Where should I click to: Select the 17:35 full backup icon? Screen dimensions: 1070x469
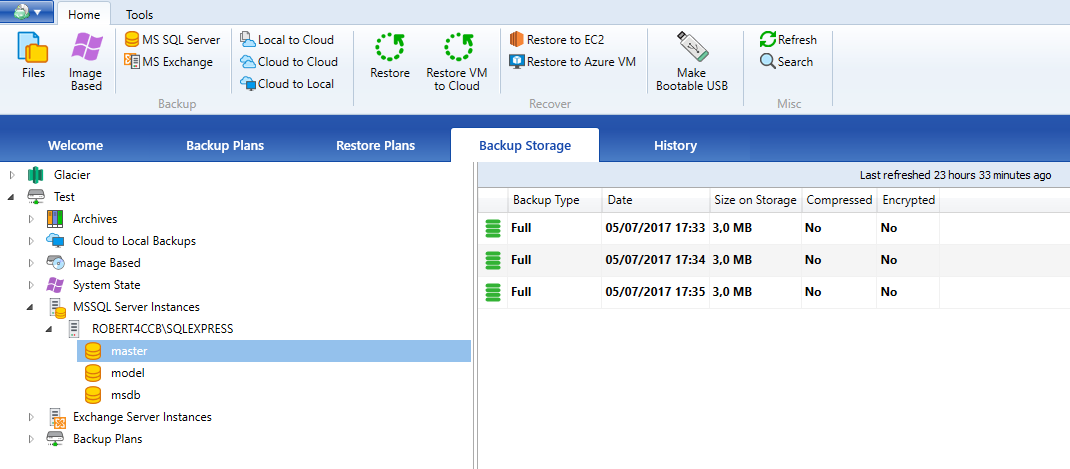pos(493,292)
